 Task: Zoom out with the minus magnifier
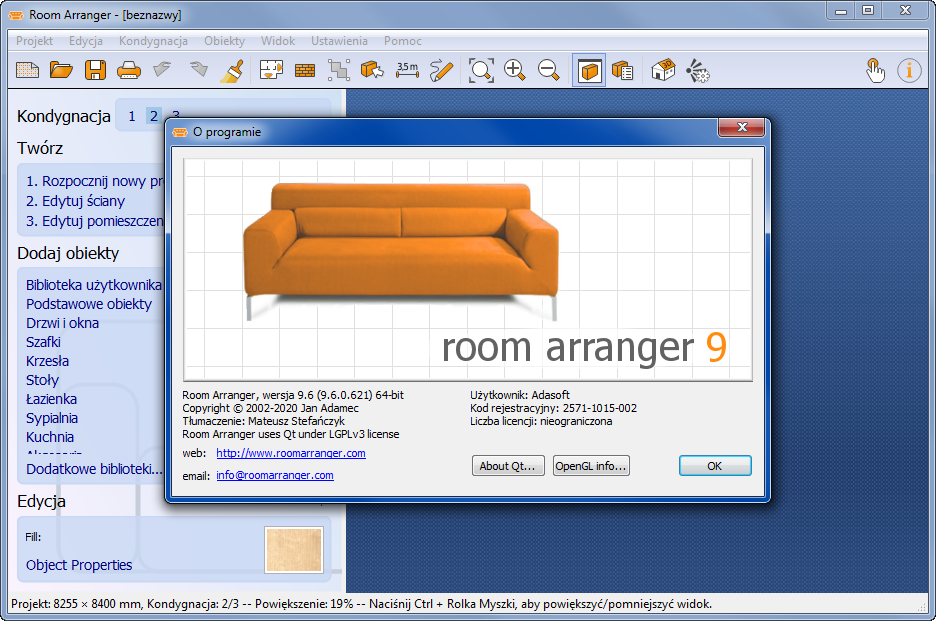[x=548, y=70]
